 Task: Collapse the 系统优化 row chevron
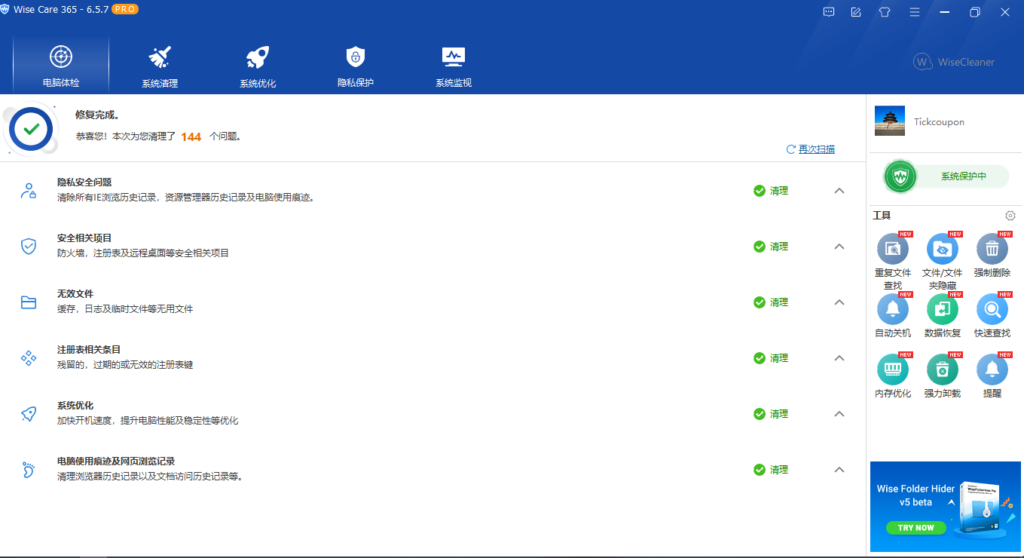coord(839,414)
